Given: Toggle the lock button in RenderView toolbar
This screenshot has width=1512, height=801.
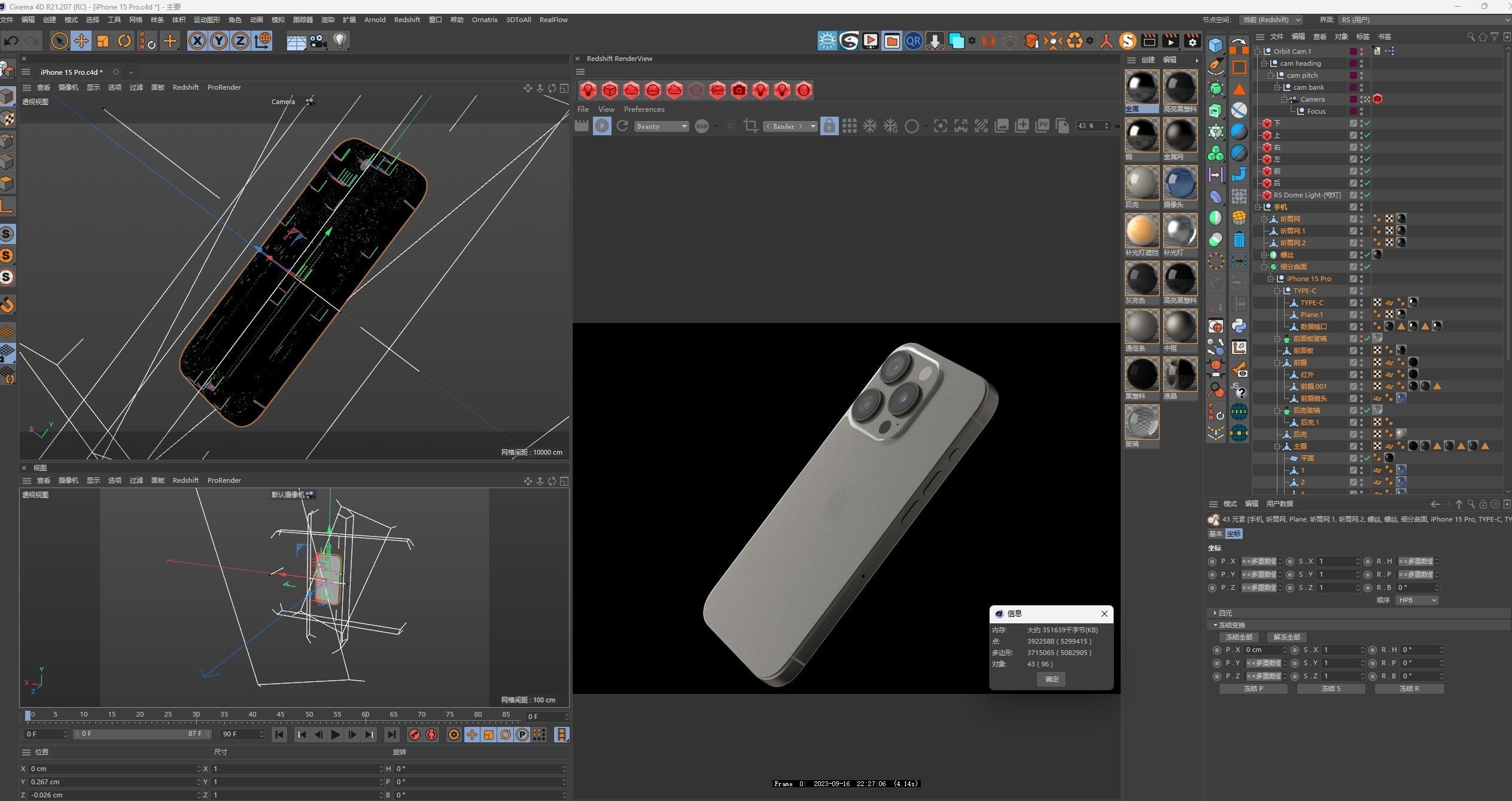Looking at the screenshot, I should point(829,126).
